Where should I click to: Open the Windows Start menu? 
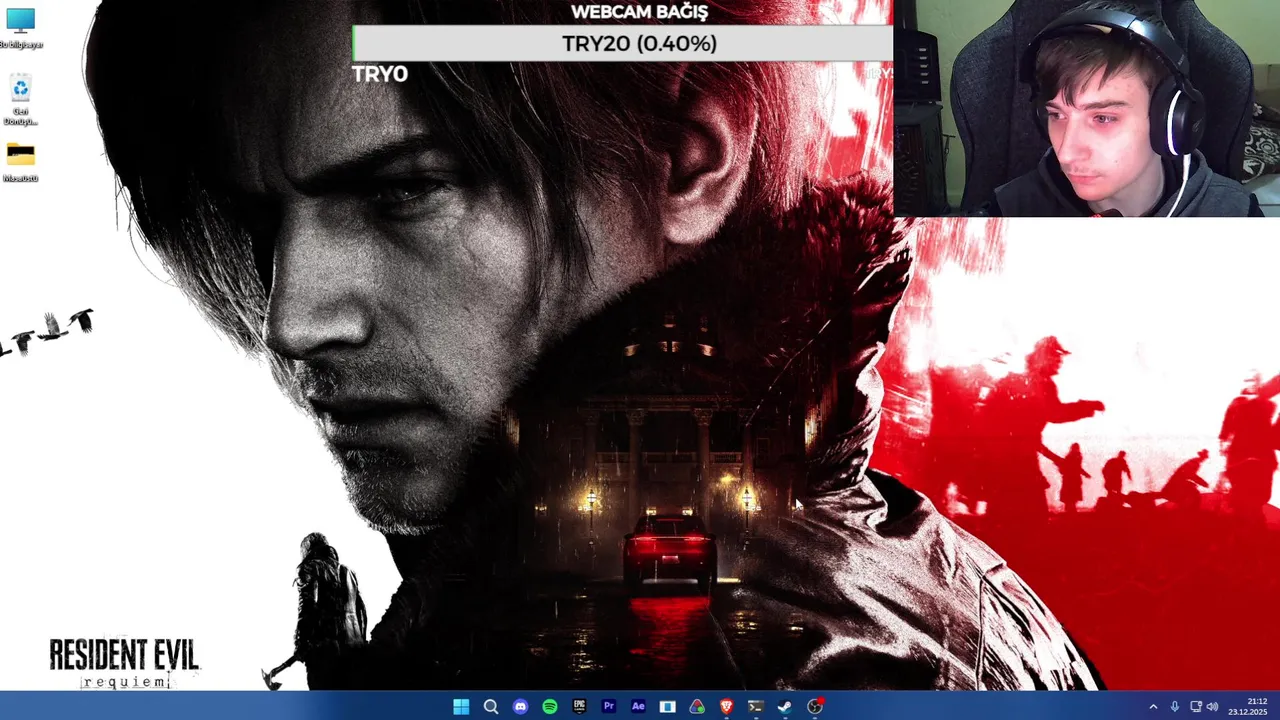[461, 706]
